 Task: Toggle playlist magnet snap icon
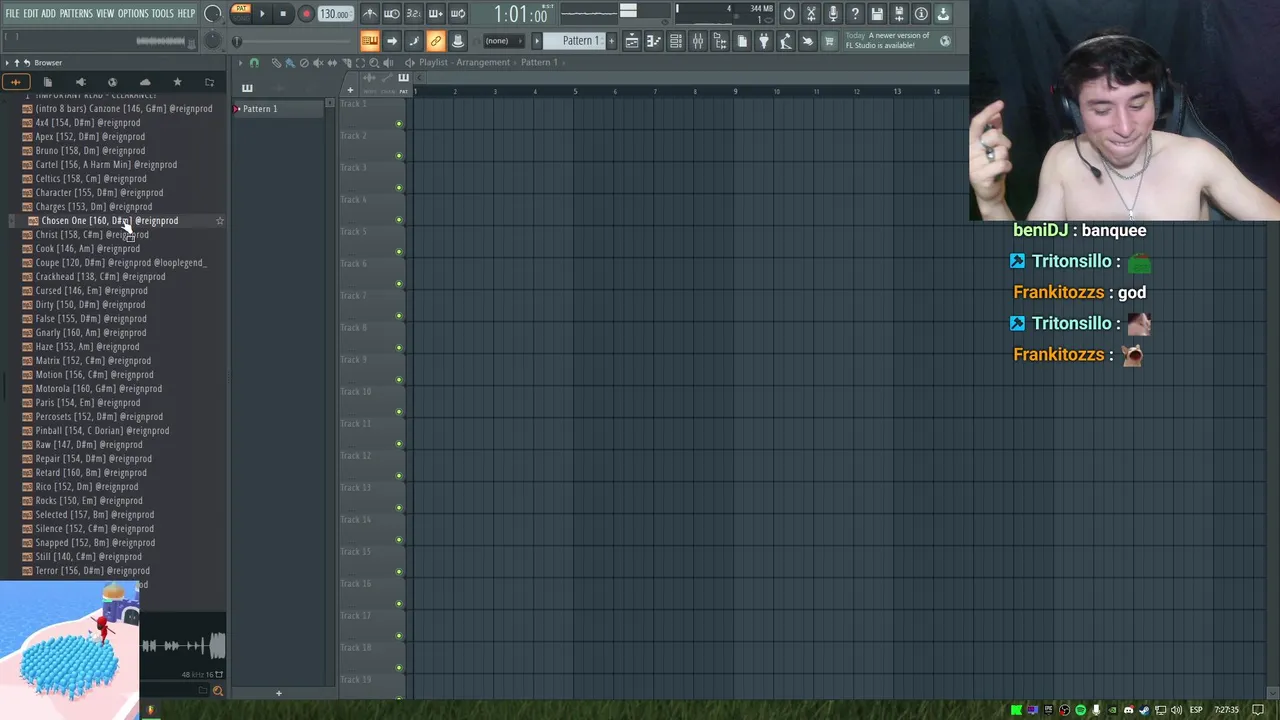point(254,63)
